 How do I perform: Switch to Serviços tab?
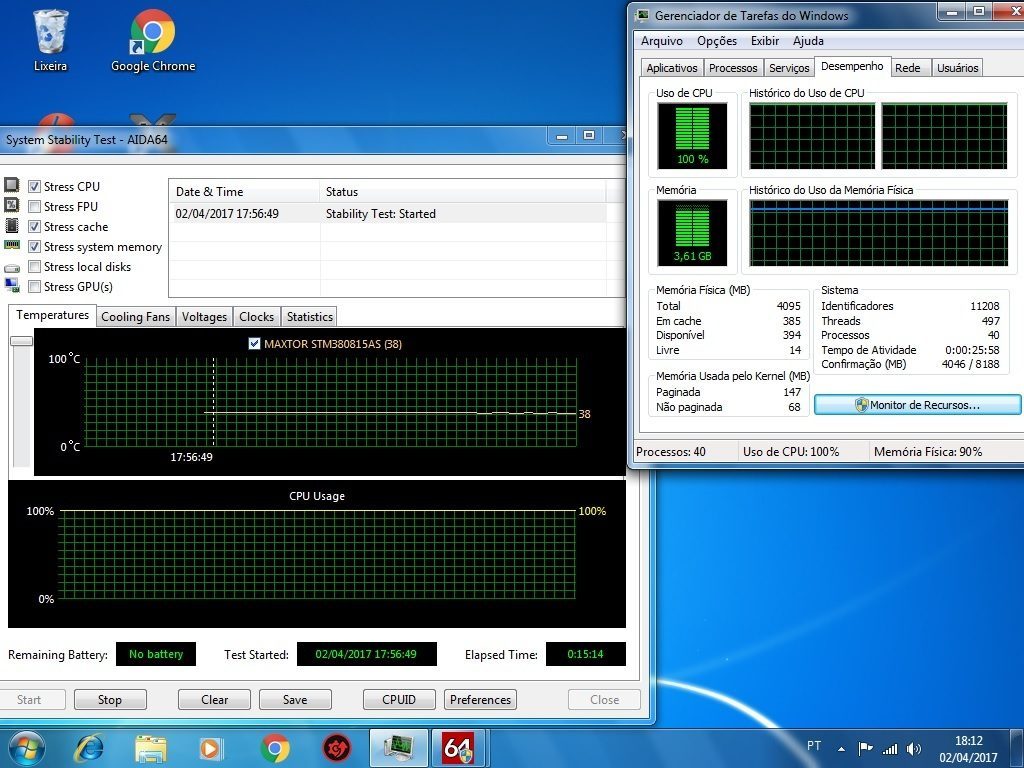[789, 68]
